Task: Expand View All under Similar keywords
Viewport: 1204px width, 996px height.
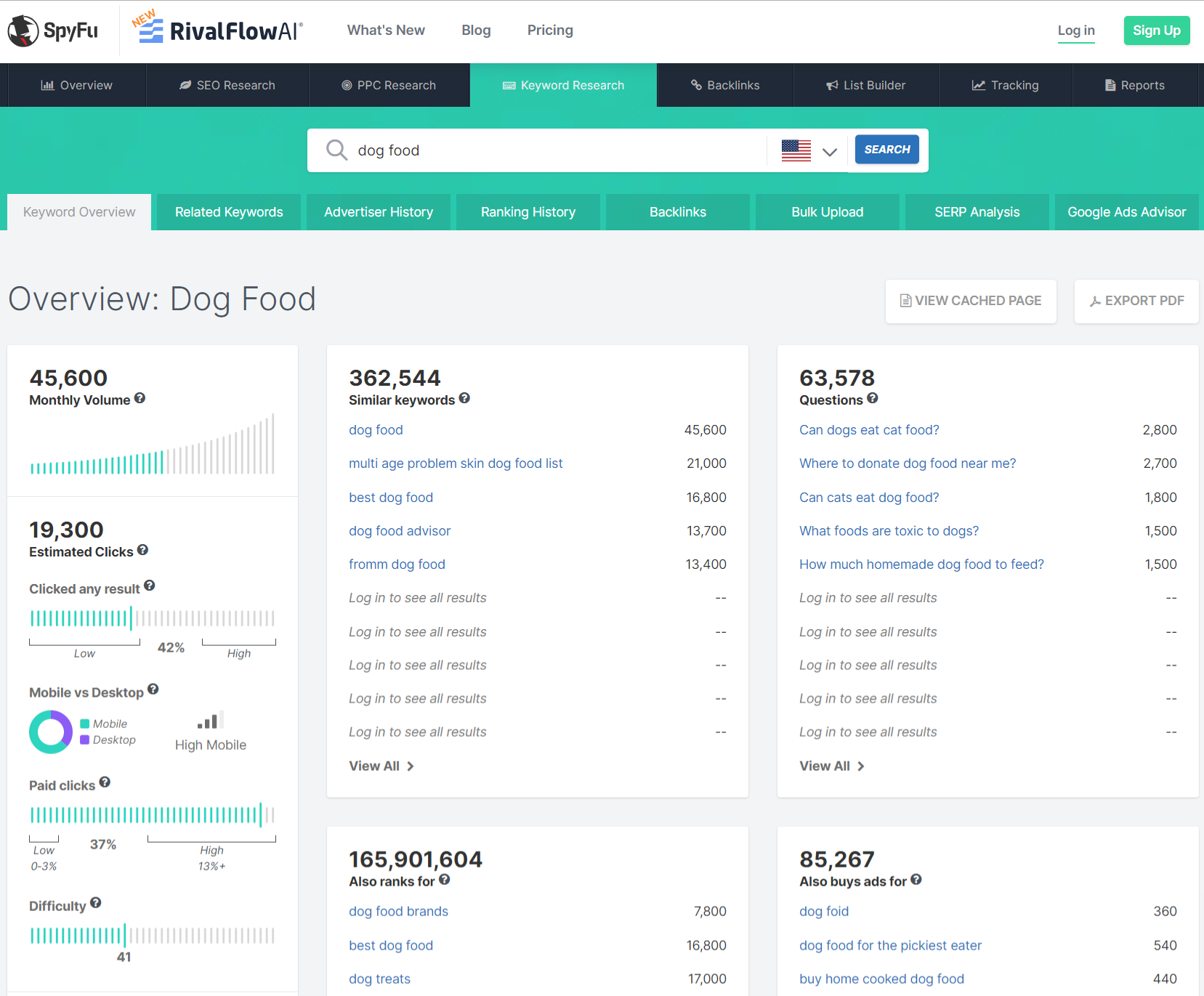Action: click(x=381, y=766)
